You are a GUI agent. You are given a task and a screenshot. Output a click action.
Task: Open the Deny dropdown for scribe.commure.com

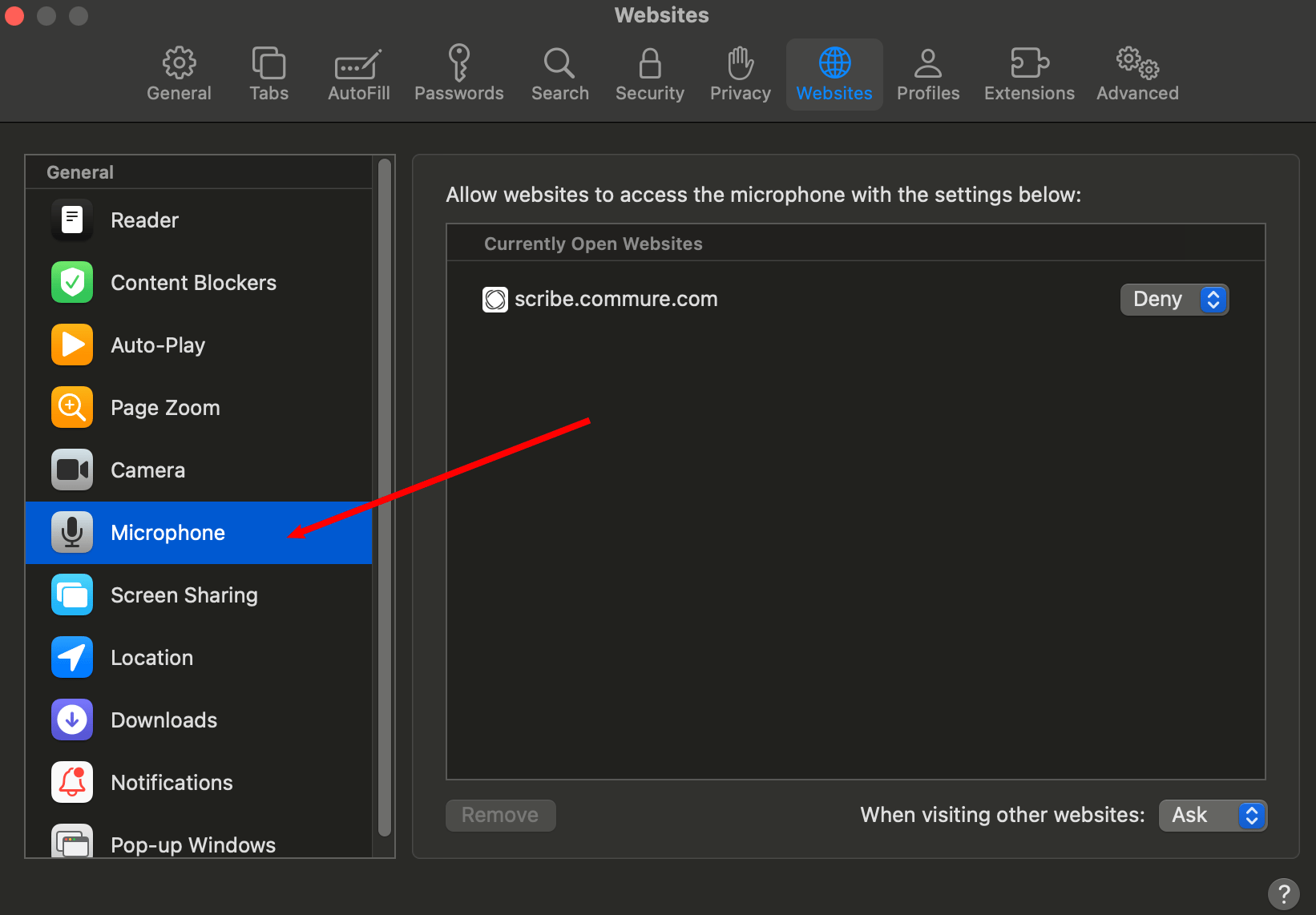click(x=1174, y=300)
